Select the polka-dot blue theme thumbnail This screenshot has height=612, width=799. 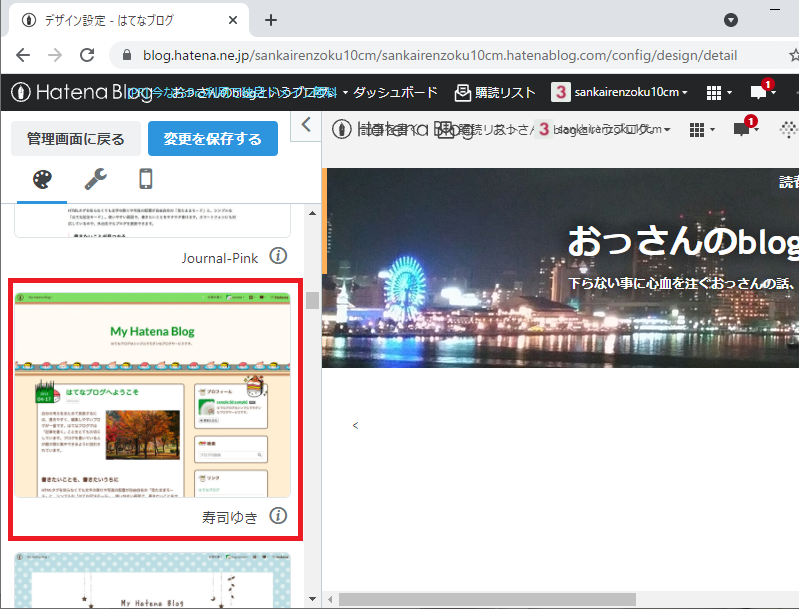click(x=152, y=580)
